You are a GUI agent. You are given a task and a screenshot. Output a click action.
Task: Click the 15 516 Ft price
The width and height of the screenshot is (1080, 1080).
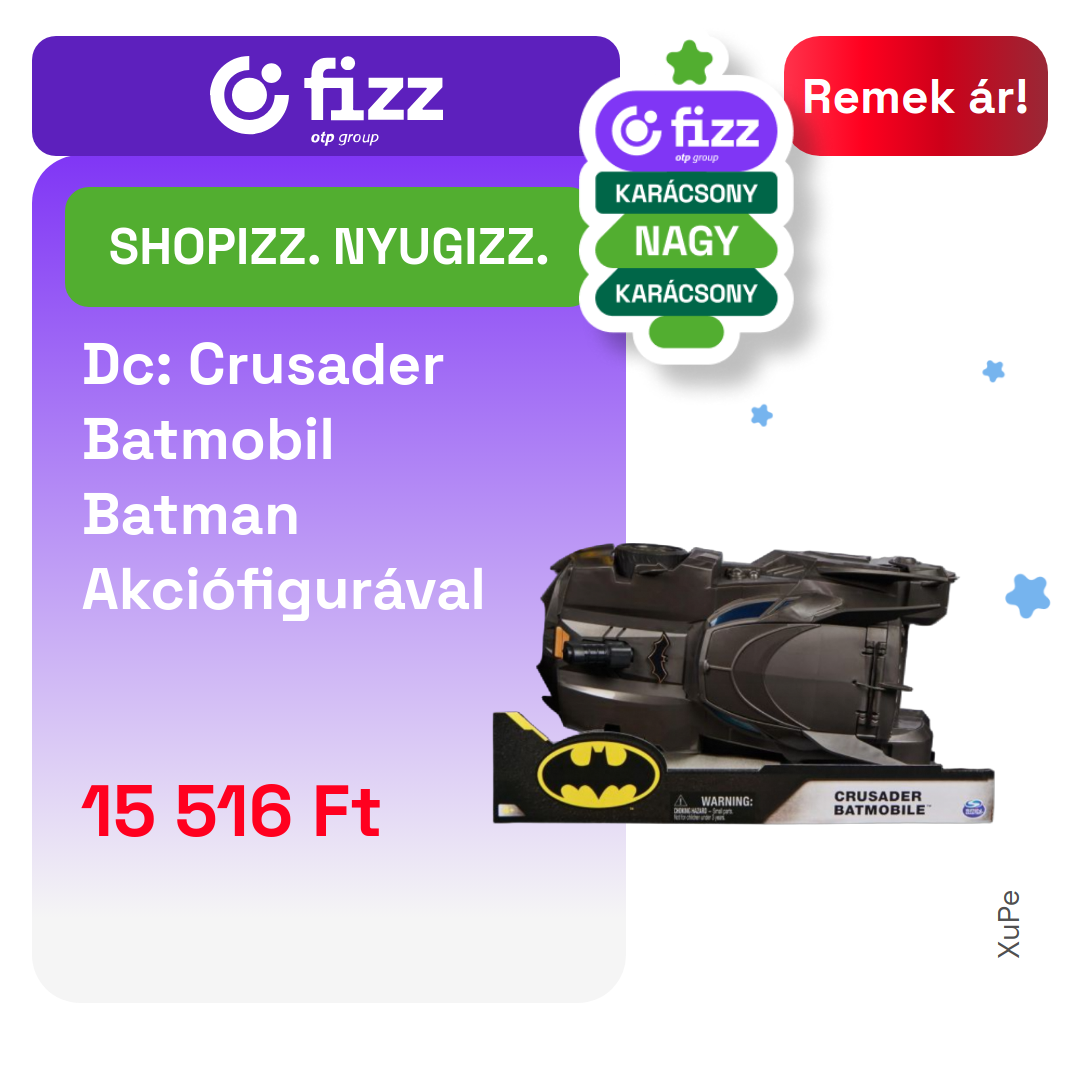(231, 811)
